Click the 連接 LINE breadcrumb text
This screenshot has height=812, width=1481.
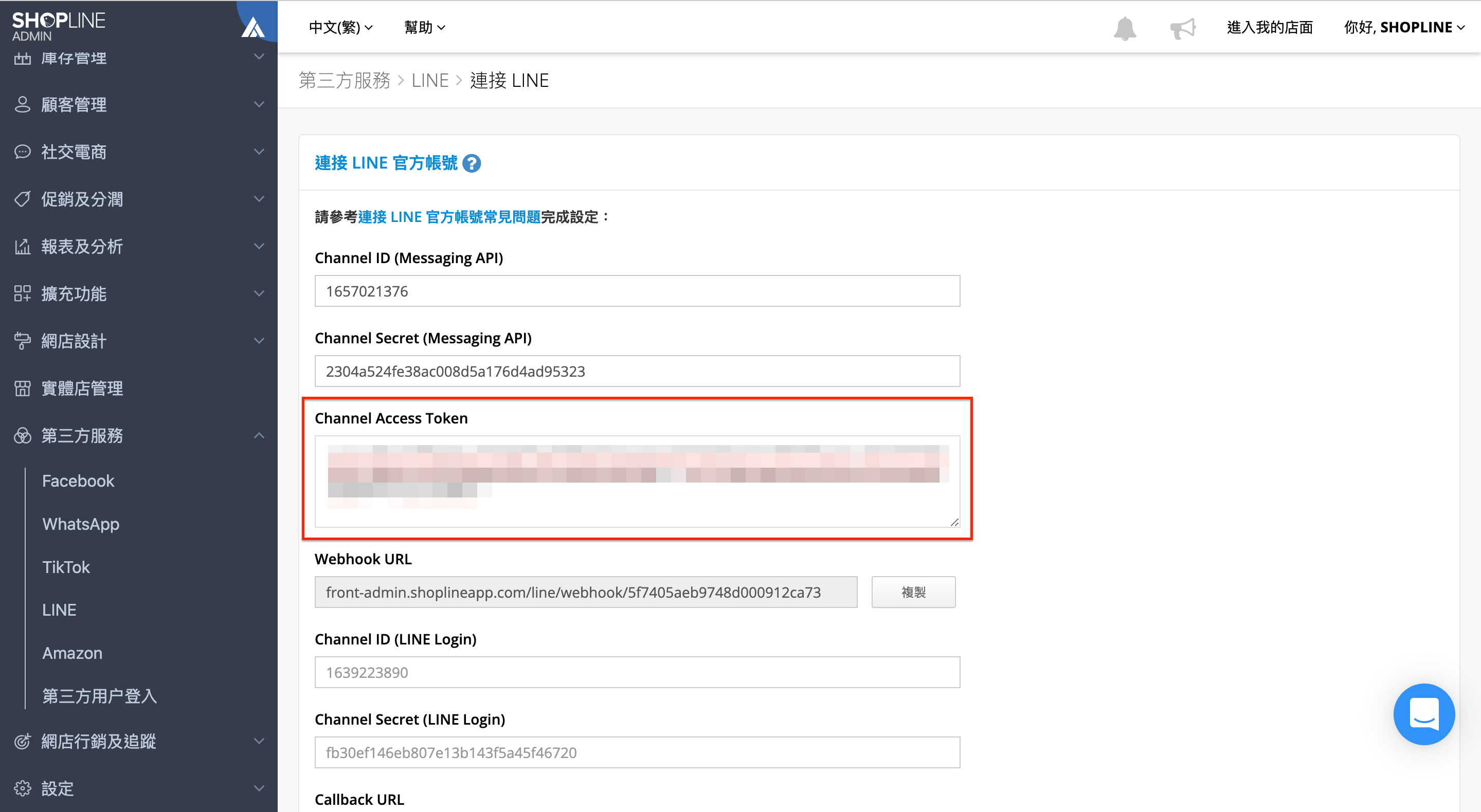510,81
